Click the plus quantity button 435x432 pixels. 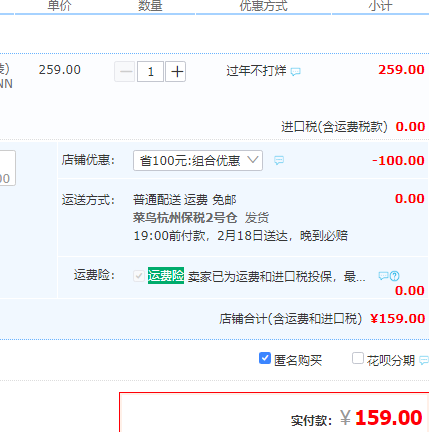pyautogui.click(x=176, y=71)
